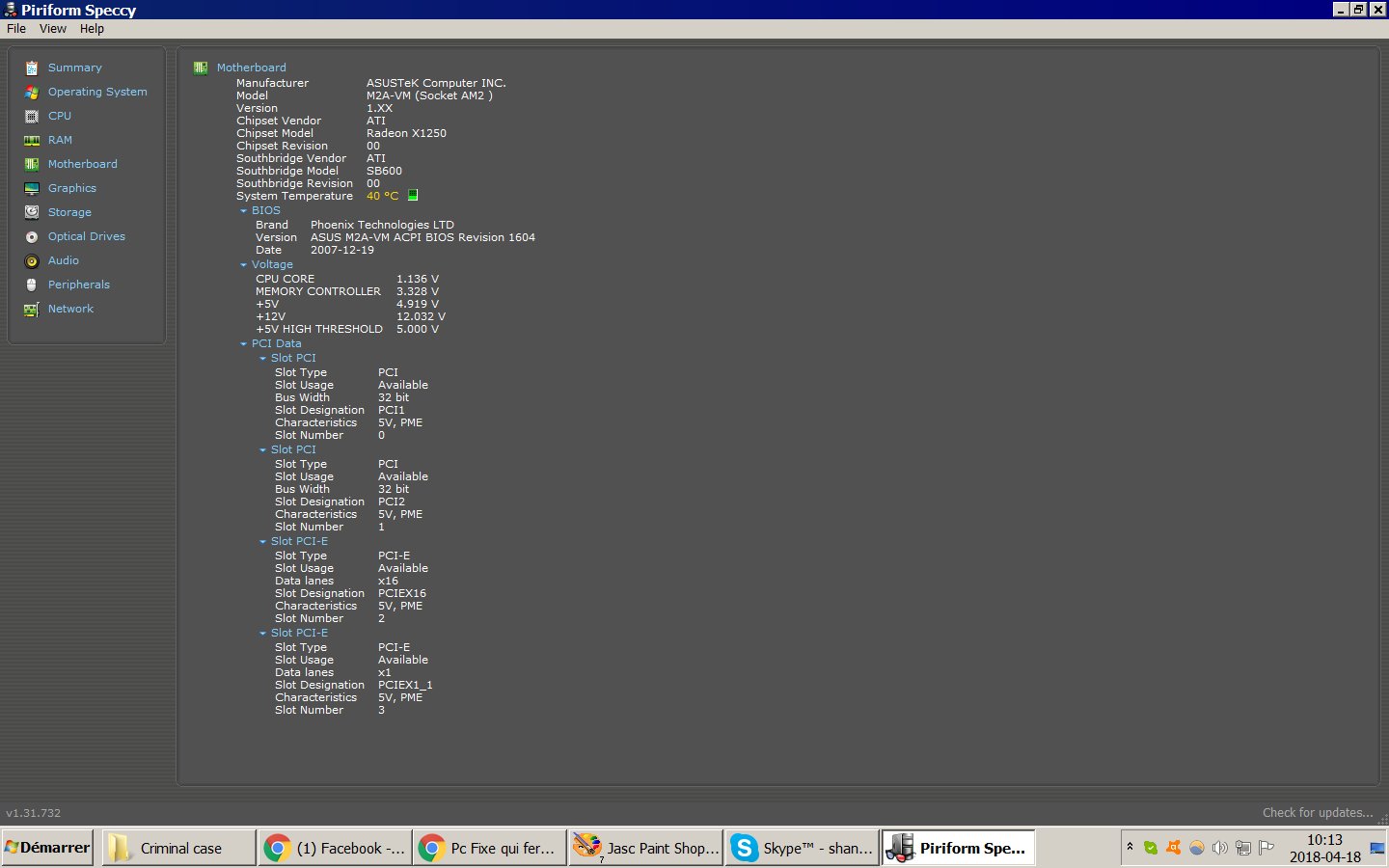Click the Network icon in sidebar
The image size is (1389, 868).
coord(32,309)
